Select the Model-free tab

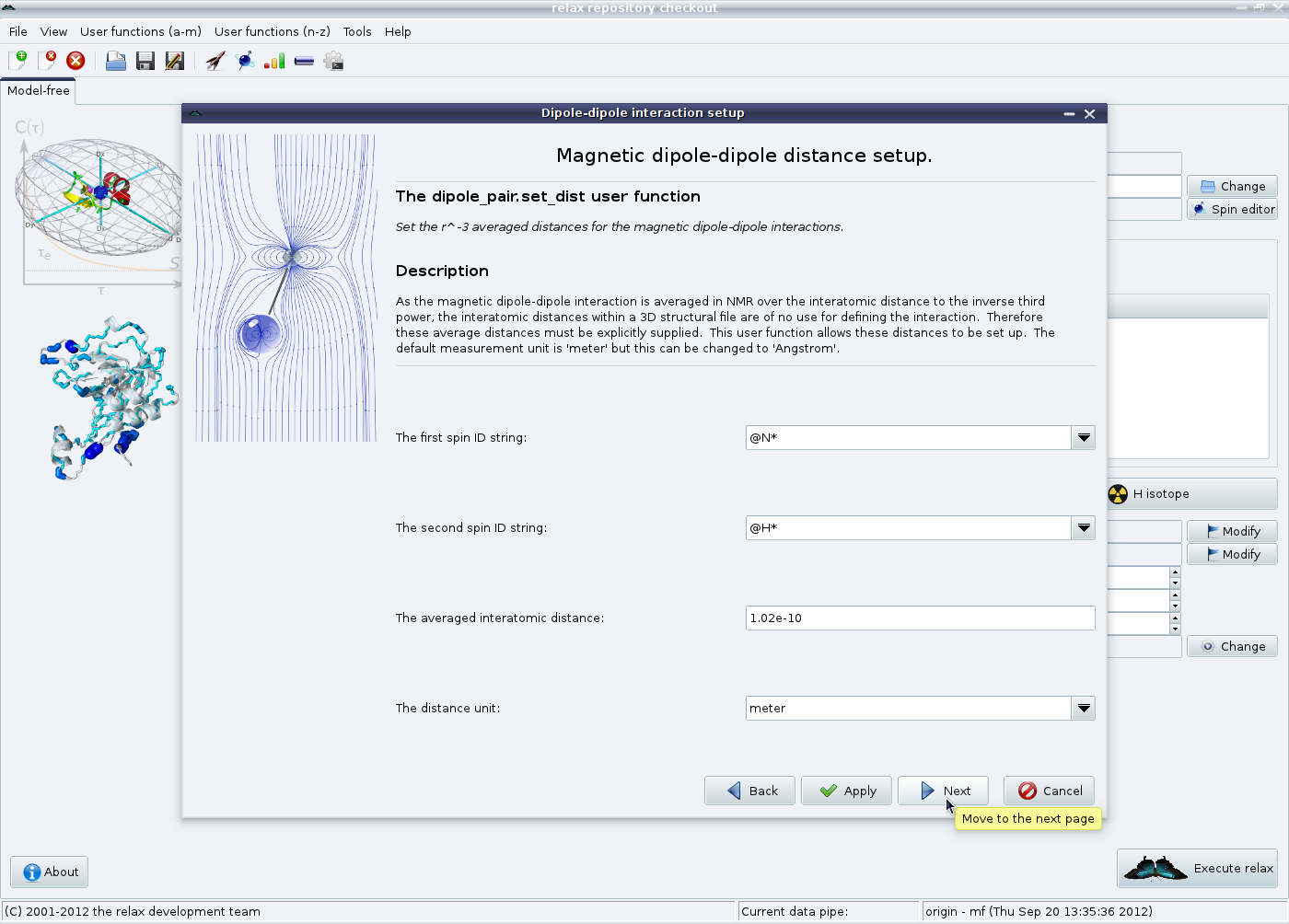click(39, 90)
